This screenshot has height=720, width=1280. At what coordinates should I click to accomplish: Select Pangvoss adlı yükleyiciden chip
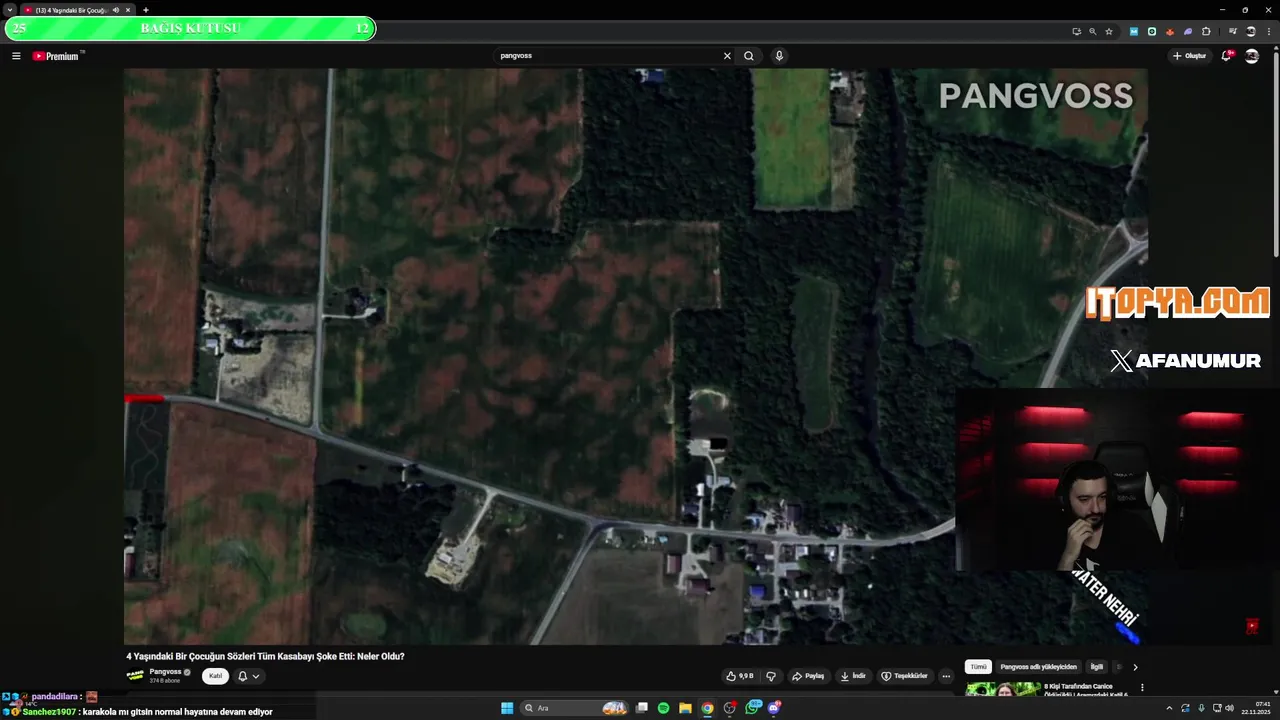coord(1038,667)
